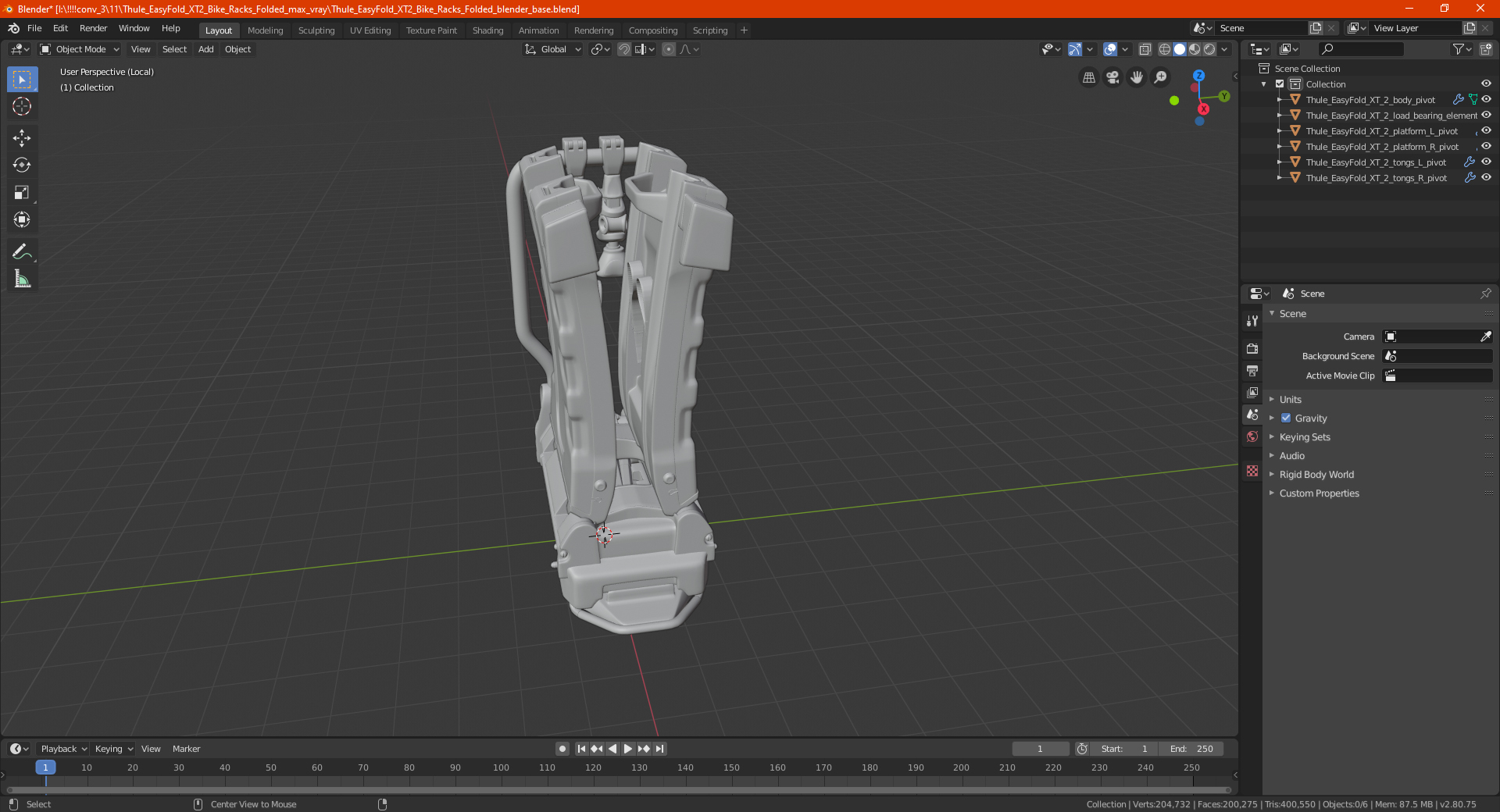Activate the Annotate pencil tool
The width and height of the screenshot is (1500, 812).
(x=22, y=251)
